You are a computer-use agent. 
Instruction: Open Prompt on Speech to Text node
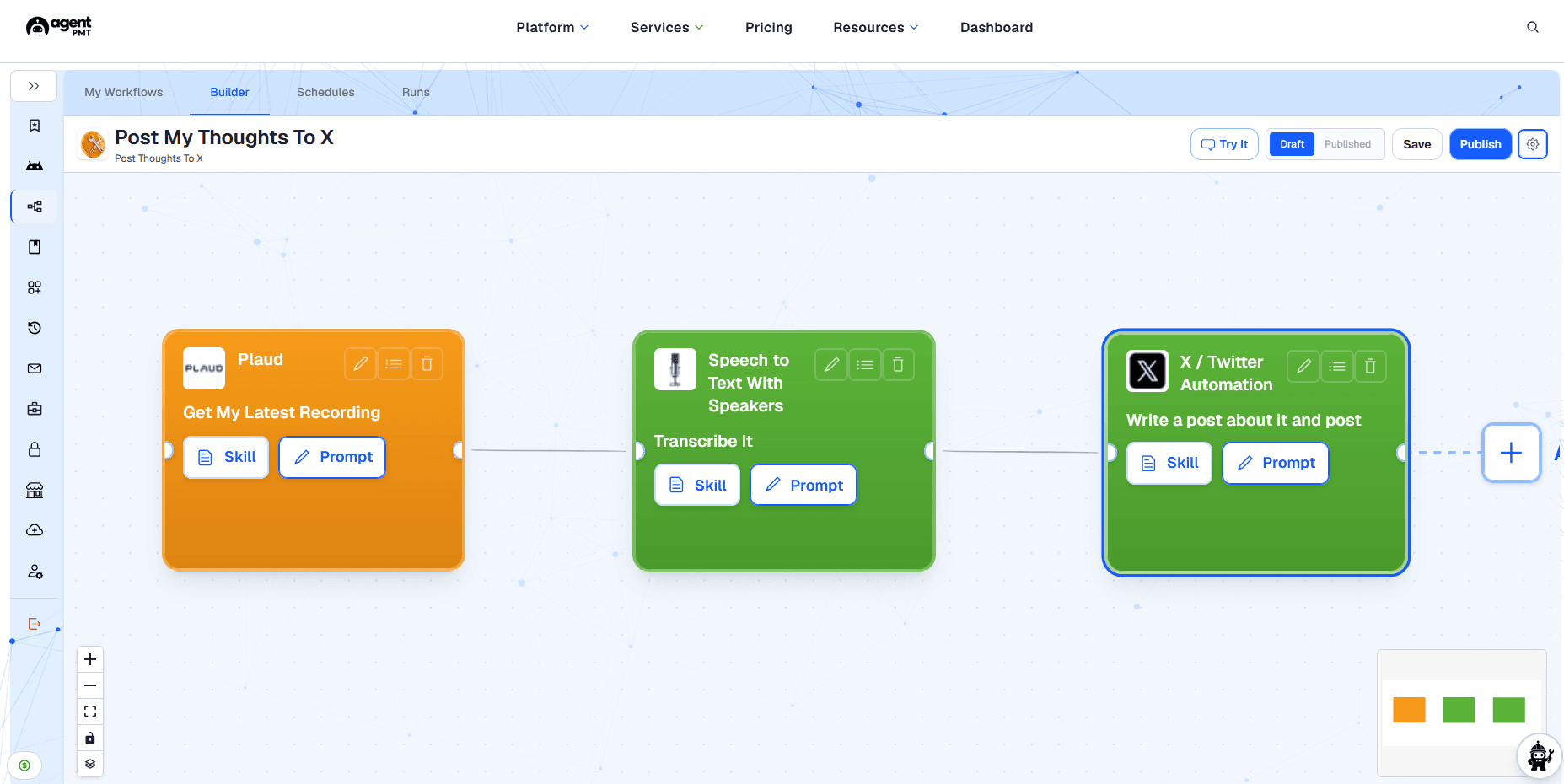pyautogui.click(x=803, y=486)
